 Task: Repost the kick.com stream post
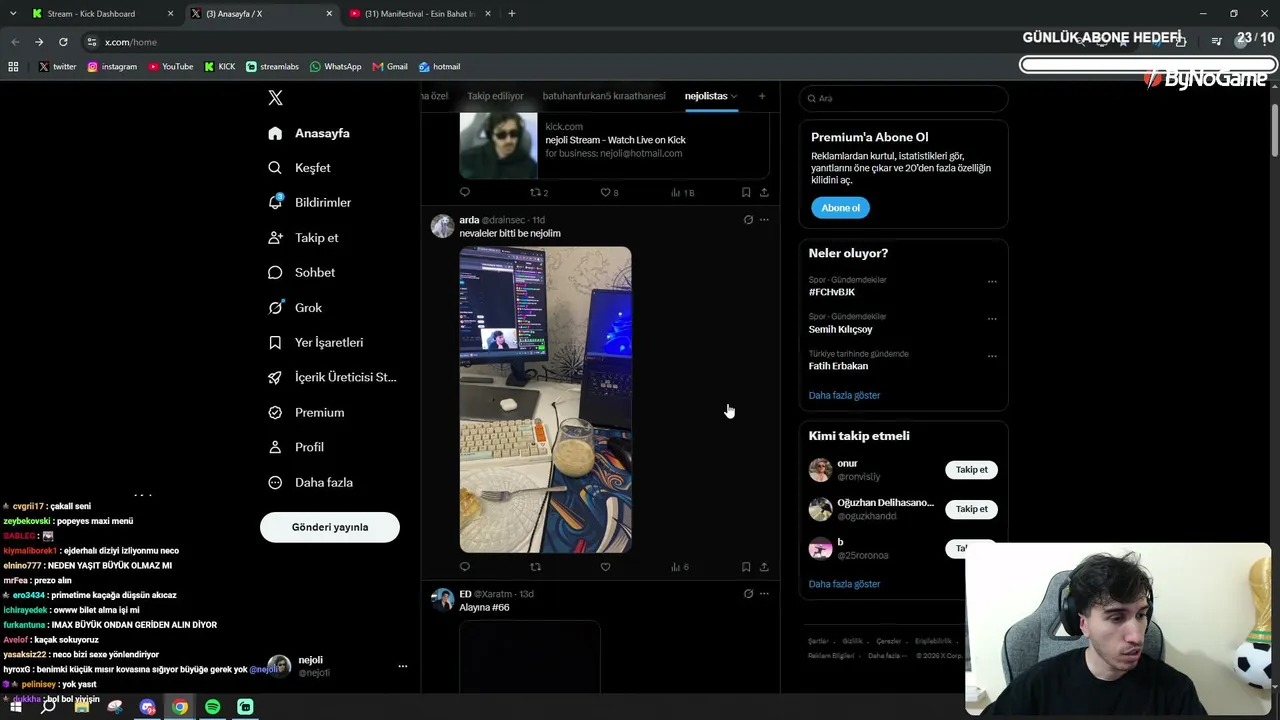(536, 192)
